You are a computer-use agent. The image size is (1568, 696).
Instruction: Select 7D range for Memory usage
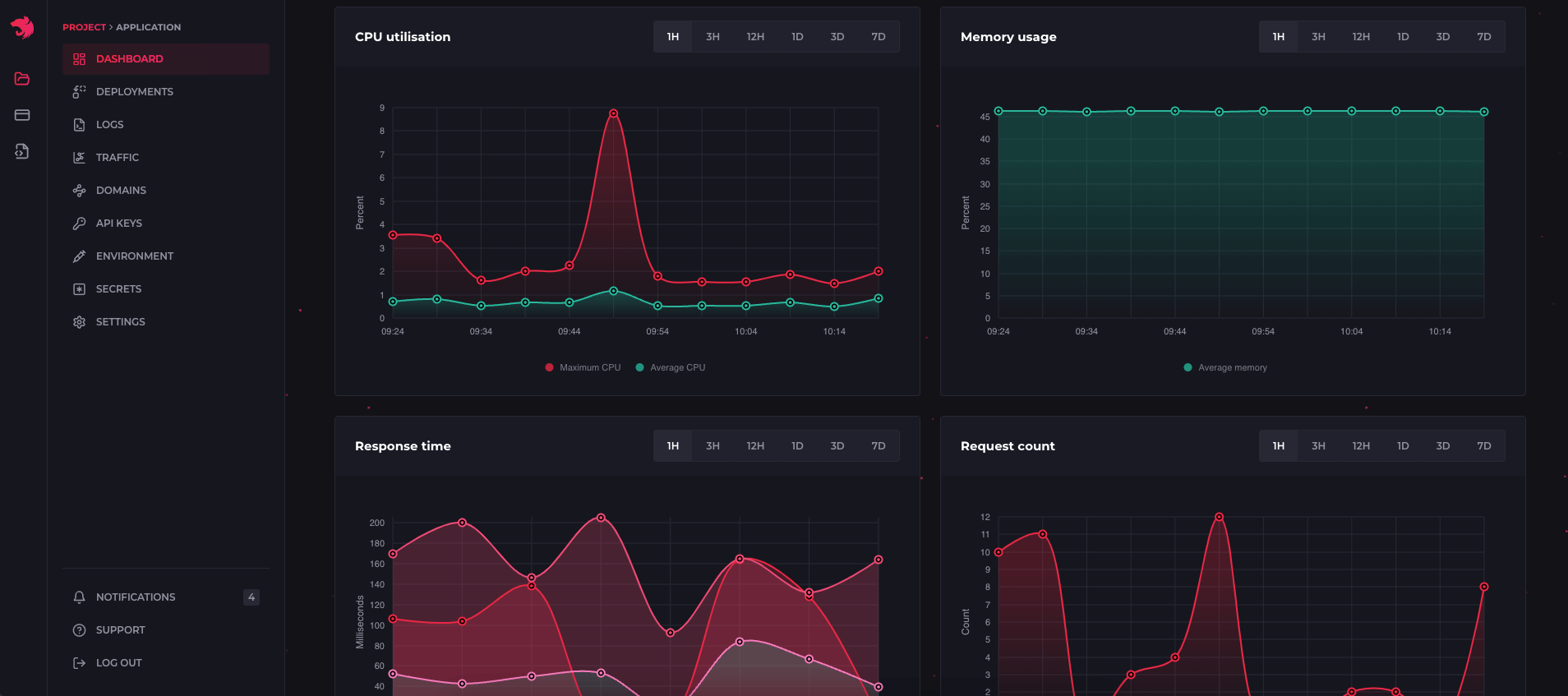[1483, 37]
